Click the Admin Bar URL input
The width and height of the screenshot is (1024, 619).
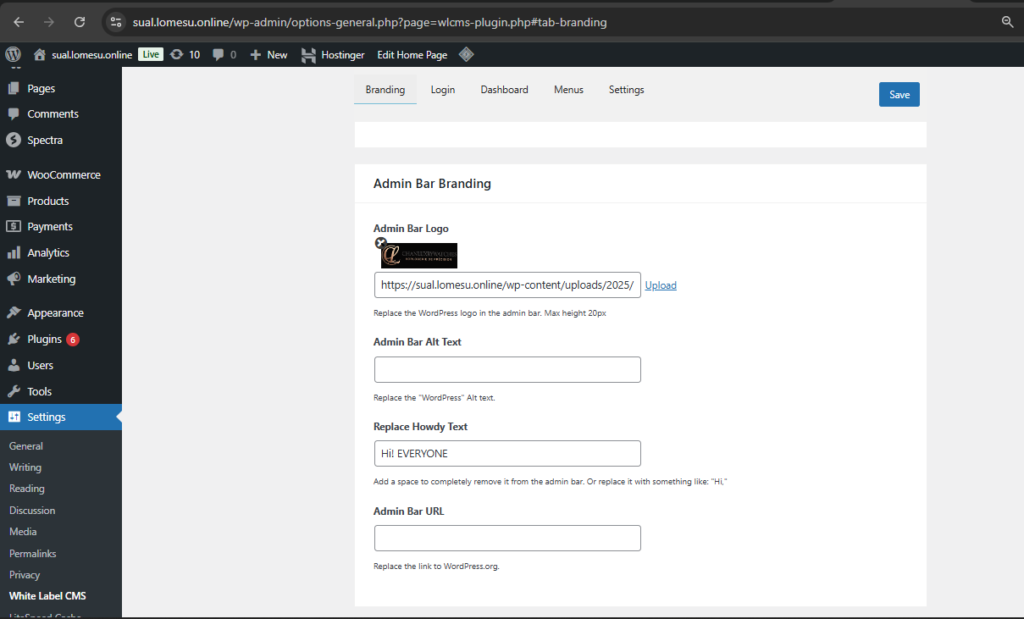coord(507,538)
